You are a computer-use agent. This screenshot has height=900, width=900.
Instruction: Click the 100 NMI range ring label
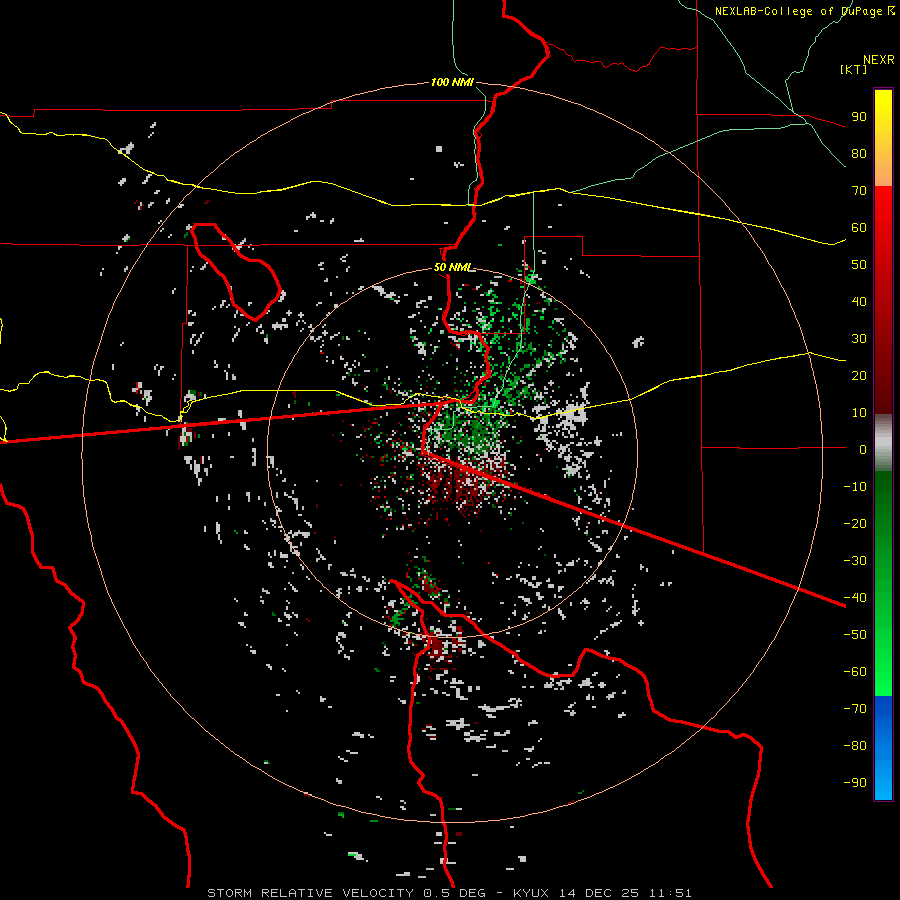(452, 82)
